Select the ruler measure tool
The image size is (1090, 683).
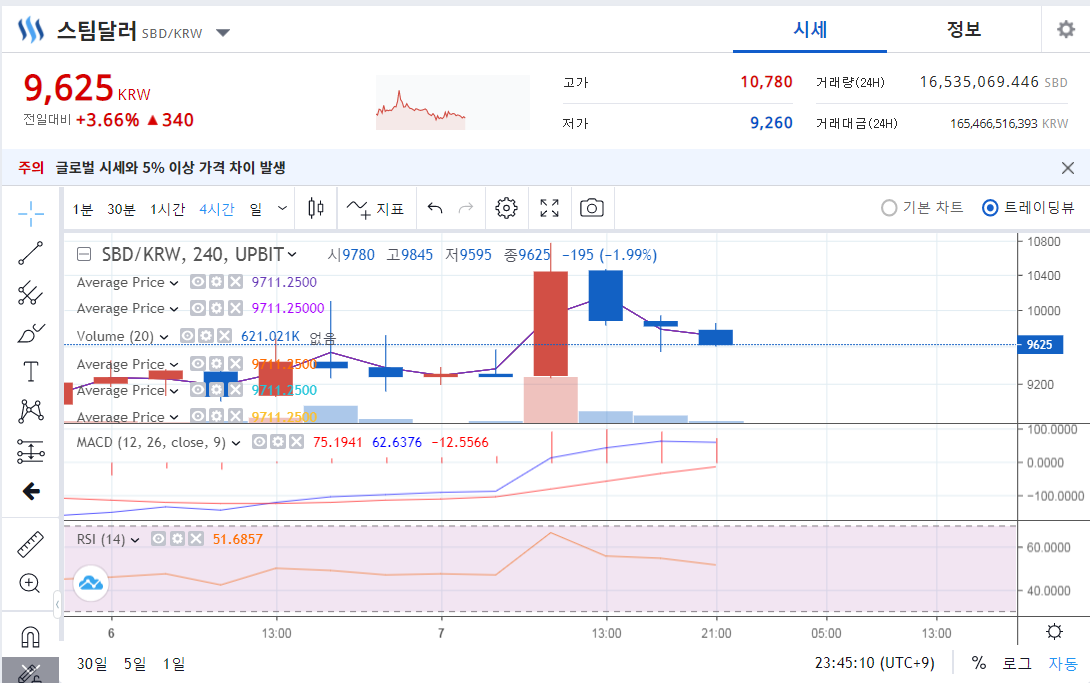(31, 544)
